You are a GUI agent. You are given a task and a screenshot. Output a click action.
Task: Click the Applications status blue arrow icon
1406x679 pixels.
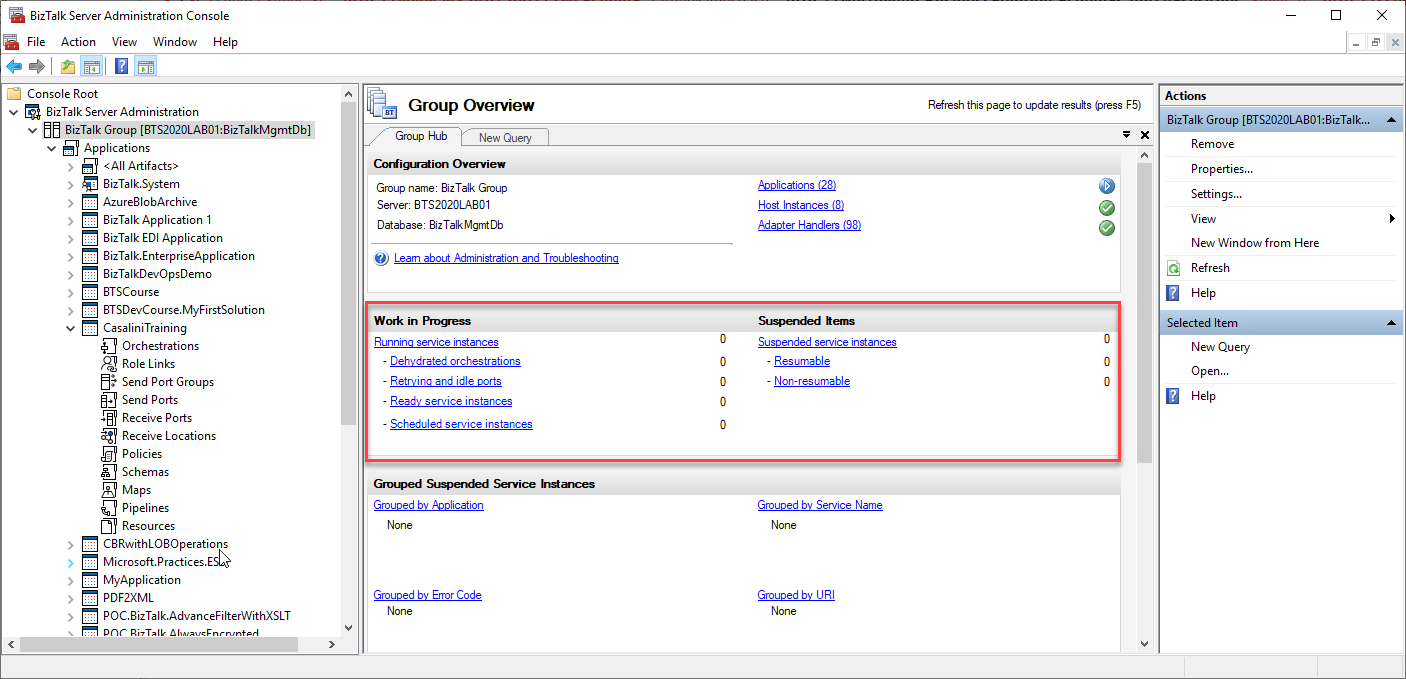(1107, 186)
